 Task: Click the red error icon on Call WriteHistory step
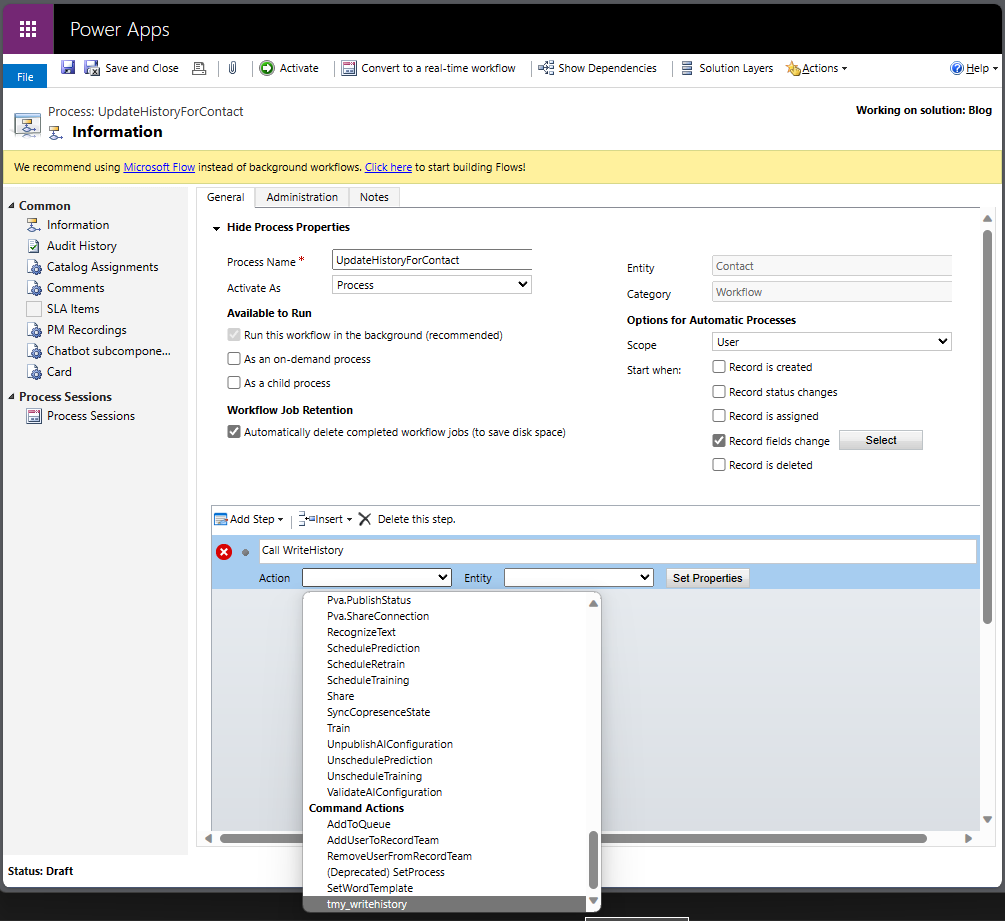click(x=224, y=552)
